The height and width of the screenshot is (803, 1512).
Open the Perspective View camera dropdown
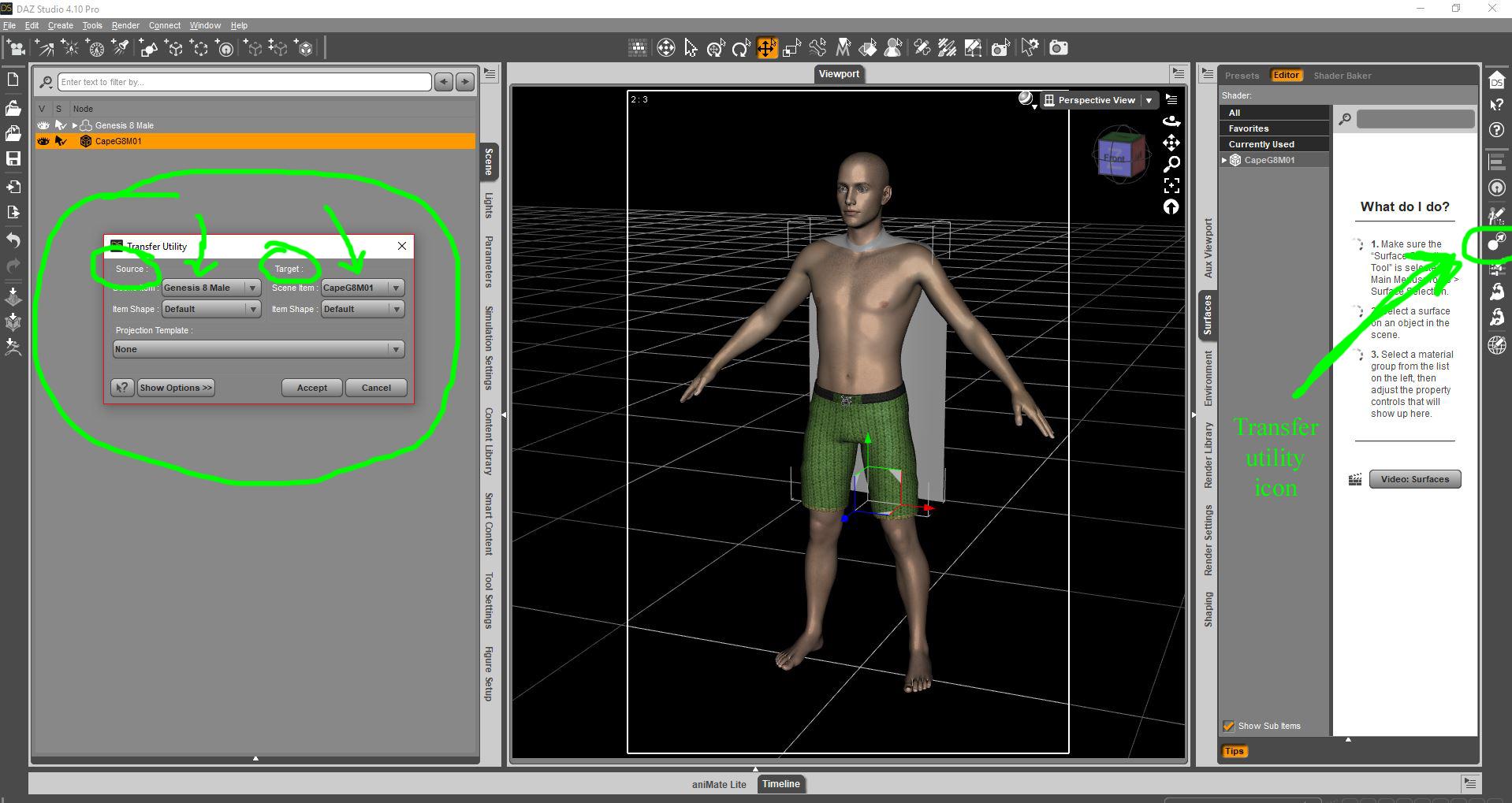(1099, 100)
